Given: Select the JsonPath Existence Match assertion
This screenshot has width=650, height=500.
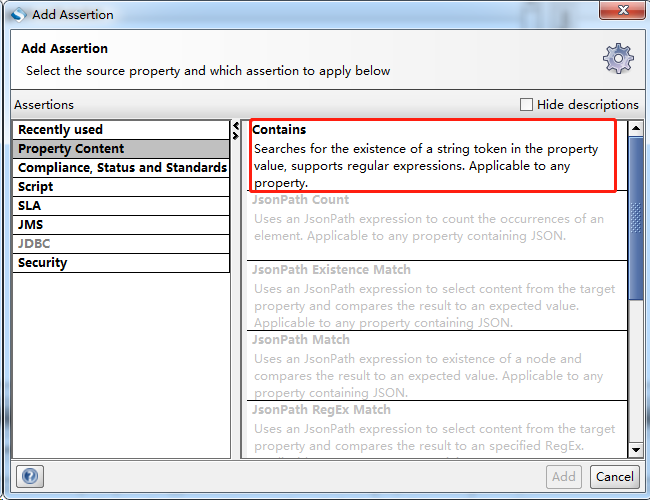Looking at the screenshot, I should point(437,296).
